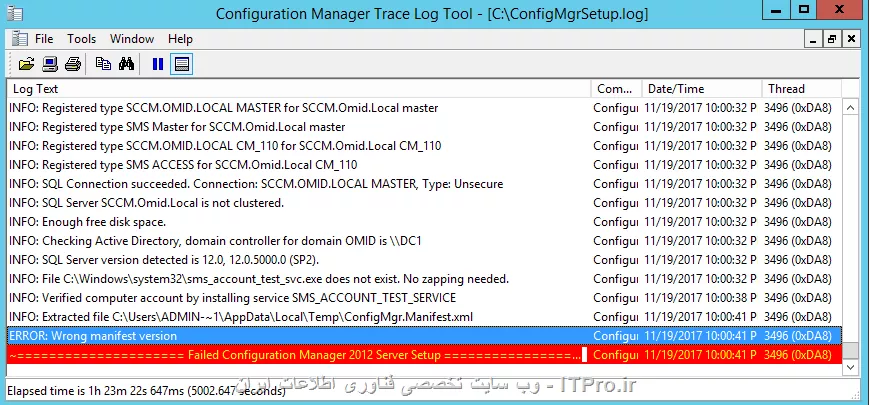
Task: Select row 'sms_account_test_svc.exe does not exist'
Action: tap(424, 279)
